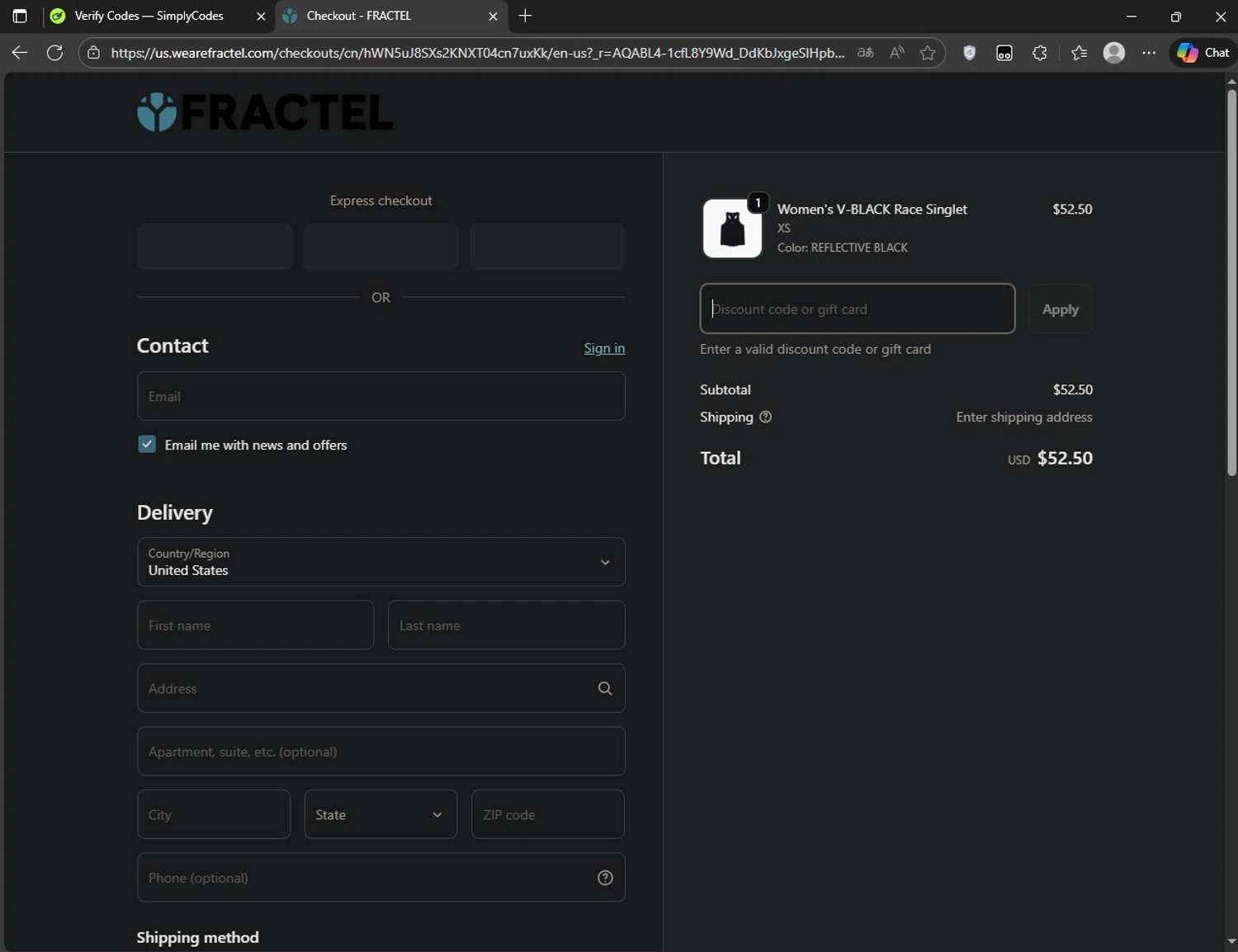Click the page vertical scrollbar thumb

click(1231, 282)
